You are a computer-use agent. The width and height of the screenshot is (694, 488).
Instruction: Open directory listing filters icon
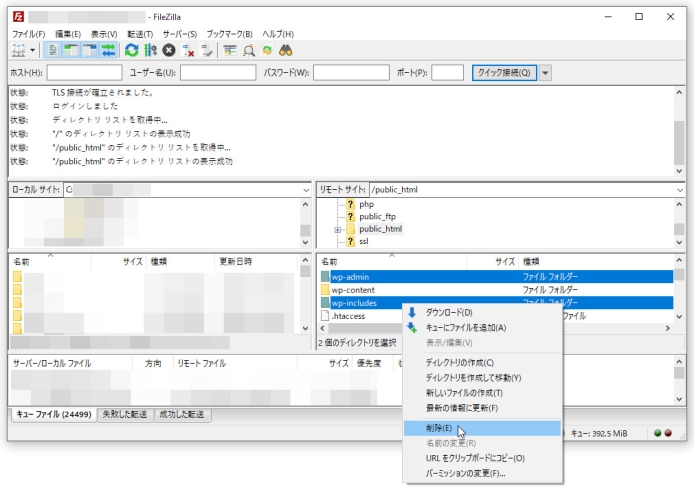[230, 50]
